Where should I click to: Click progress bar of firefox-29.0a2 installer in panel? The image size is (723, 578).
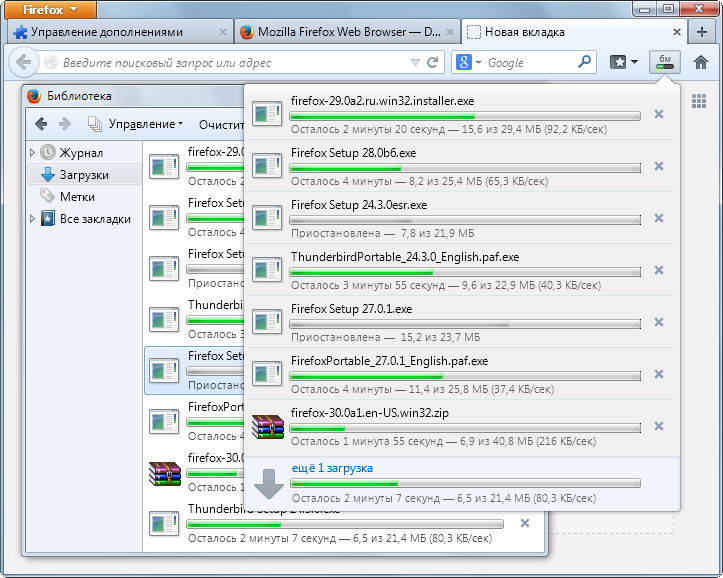465,116
